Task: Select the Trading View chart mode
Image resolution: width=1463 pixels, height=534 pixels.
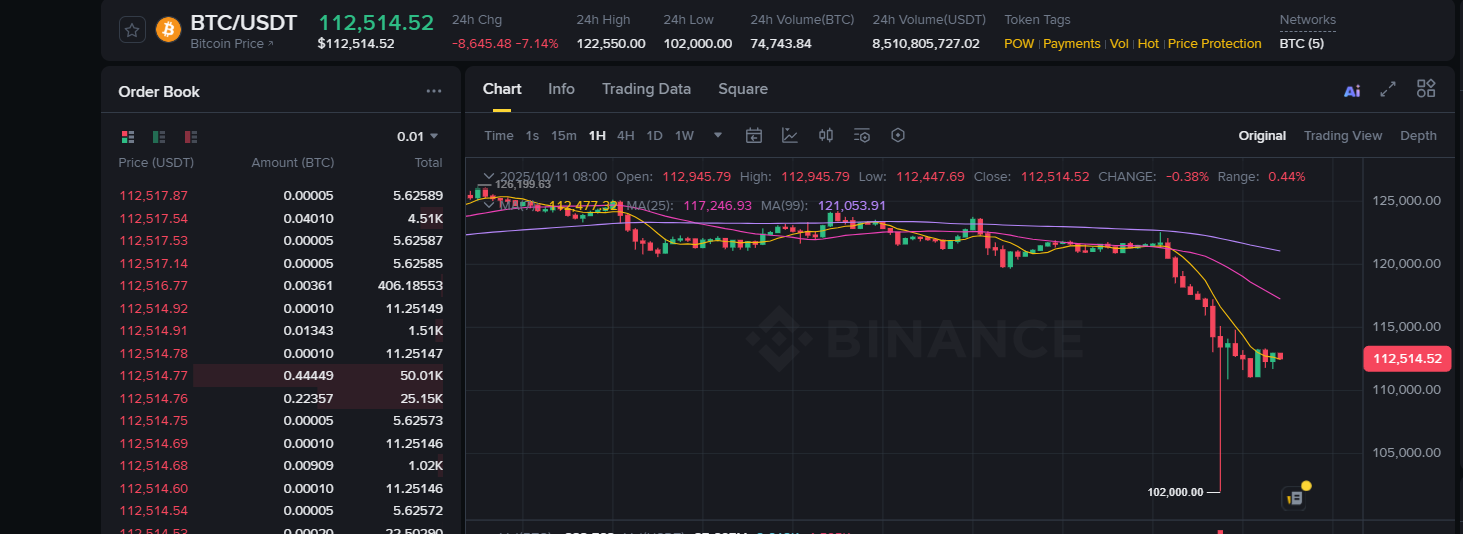Action: tap(1342, 136)
